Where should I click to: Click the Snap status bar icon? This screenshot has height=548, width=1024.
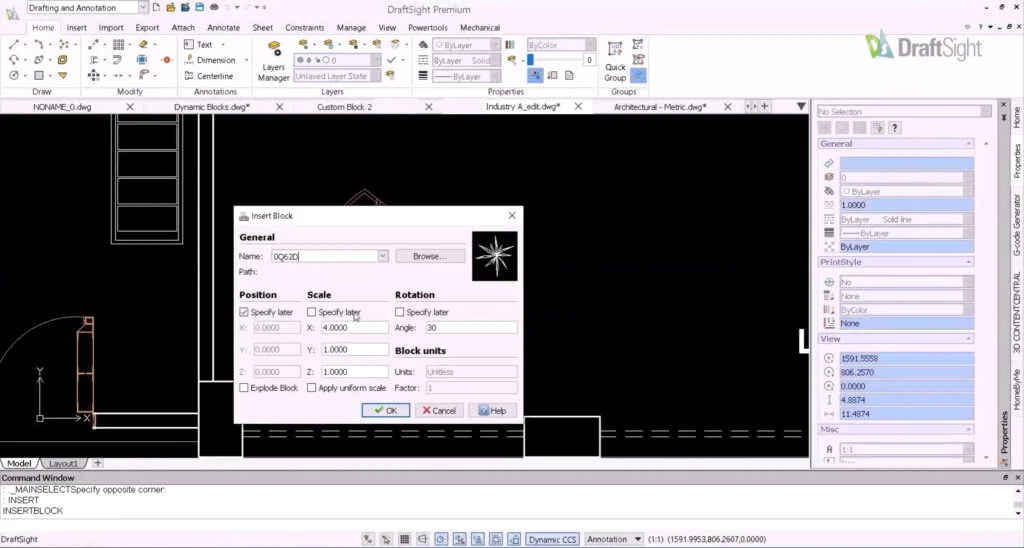point(386,540)
